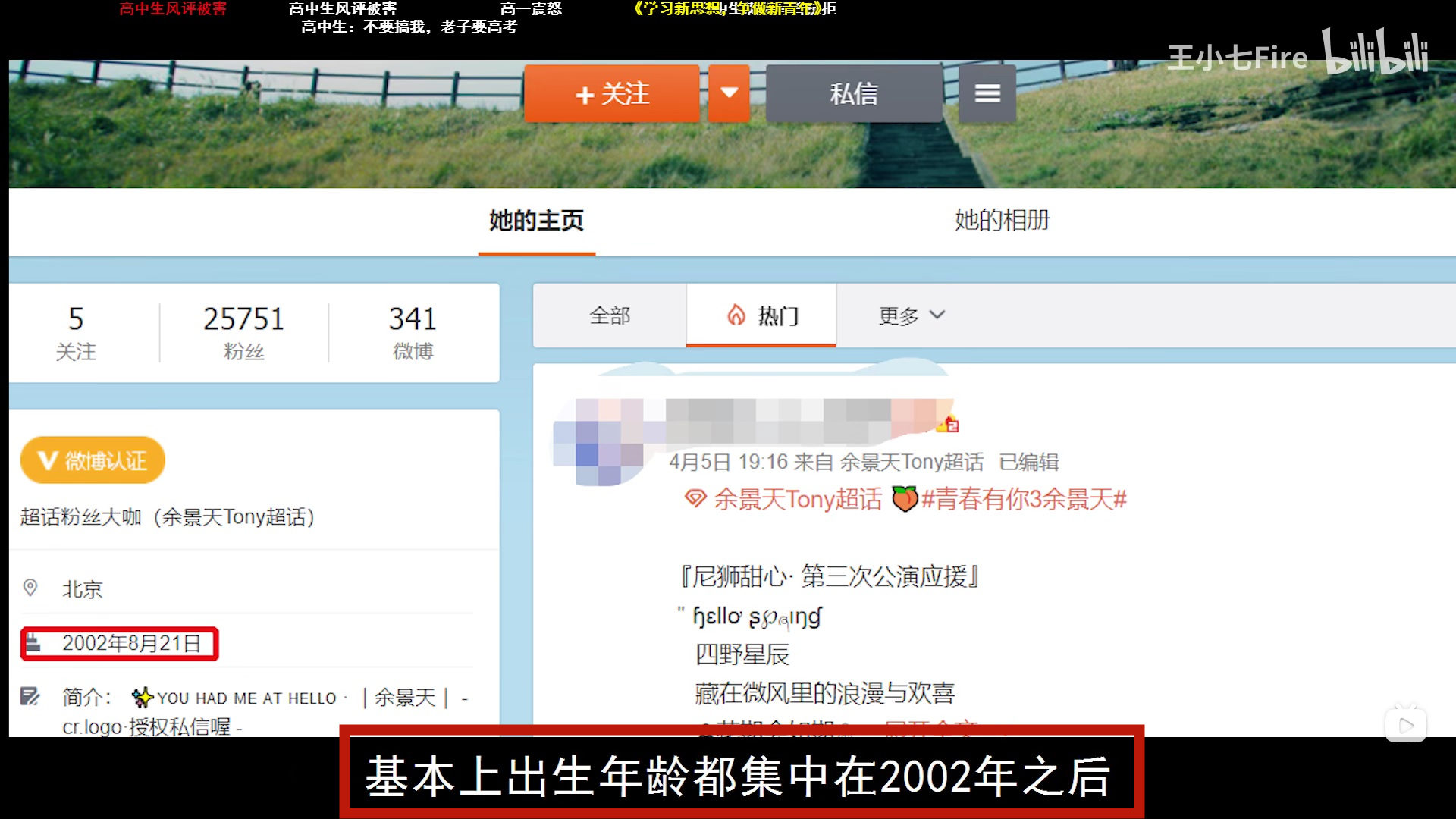Viewport: 1456px width, 819px height.
Task: Switch to the 她的相册 tab
Action: pyautogui.click(x=1002, y=221)
